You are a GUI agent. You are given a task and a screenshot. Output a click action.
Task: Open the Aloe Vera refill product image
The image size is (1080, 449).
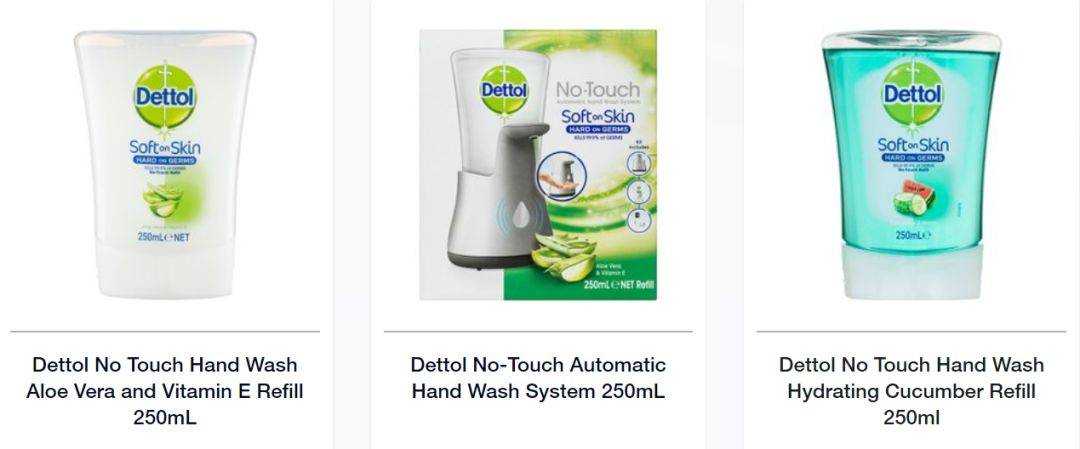[x=165, y=164]
